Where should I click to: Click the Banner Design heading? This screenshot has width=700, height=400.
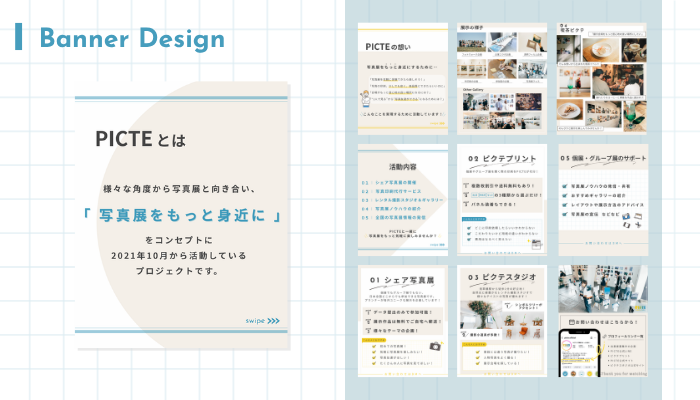tap(131, 39)
